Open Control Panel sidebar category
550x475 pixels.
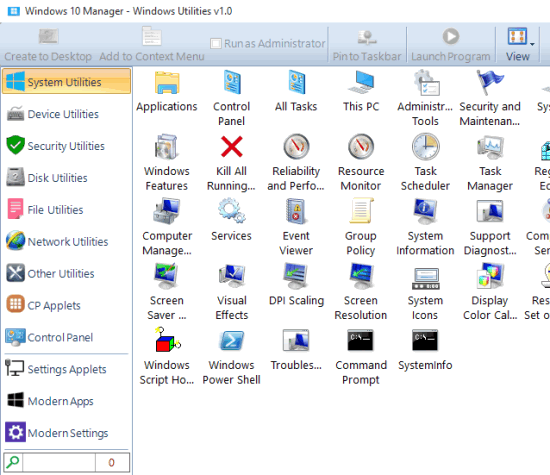[x=66, y=337]
